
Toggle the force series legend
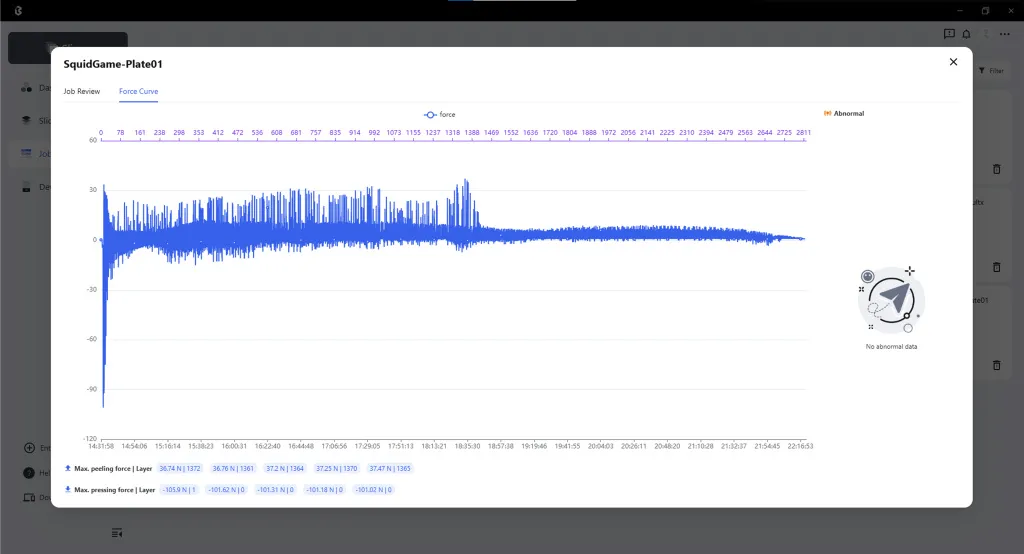tap(440, 114)
